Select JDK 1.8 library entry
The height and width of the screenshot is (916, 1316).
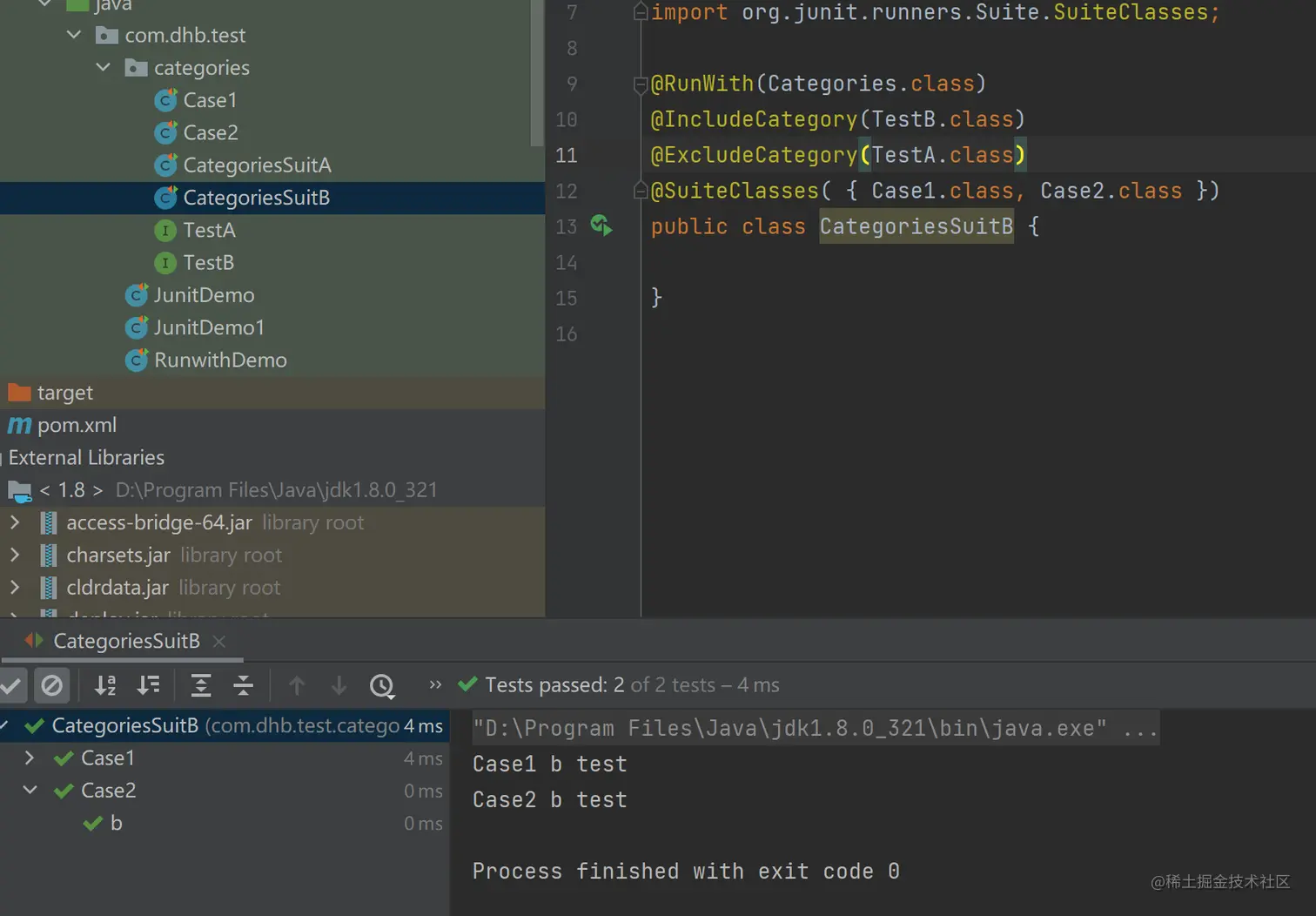[x=238, y=490]
